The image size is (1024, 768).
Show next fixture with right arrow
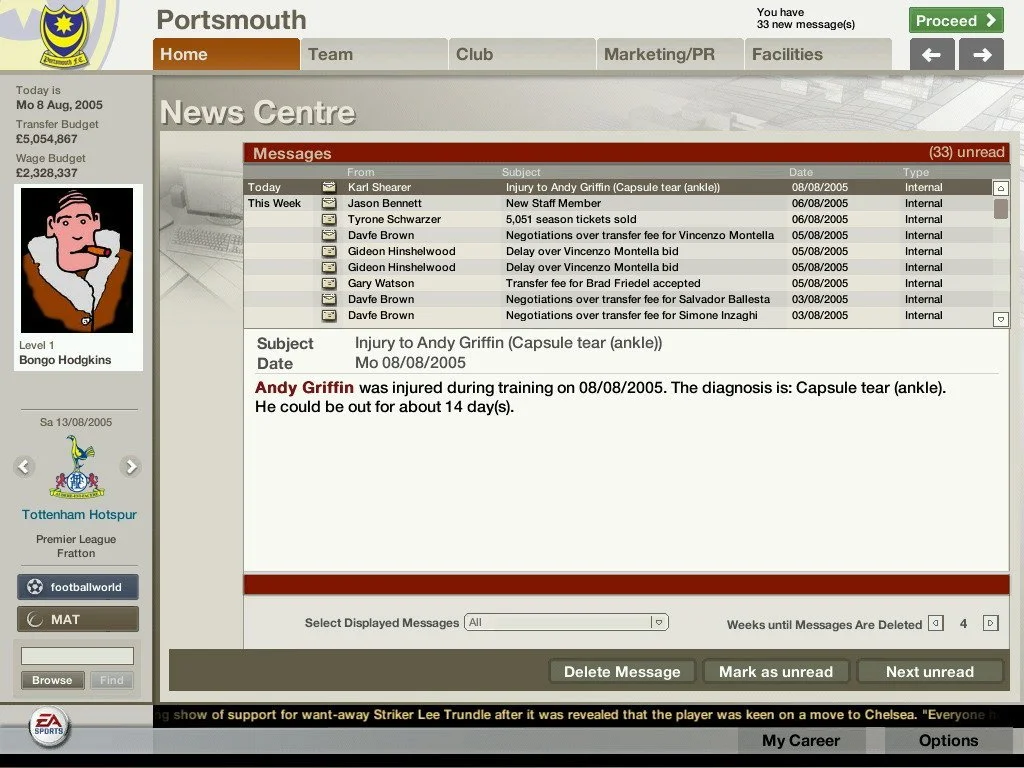(130, 466)
